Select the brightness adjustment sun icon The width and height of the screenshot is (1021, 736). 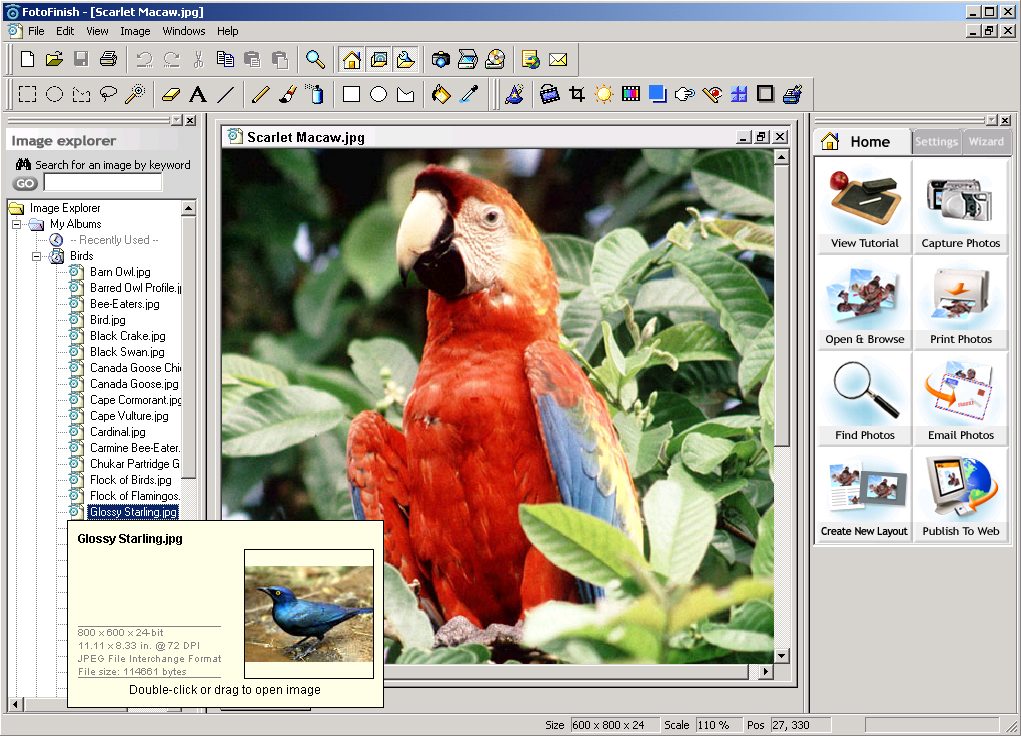click(604, 93)
